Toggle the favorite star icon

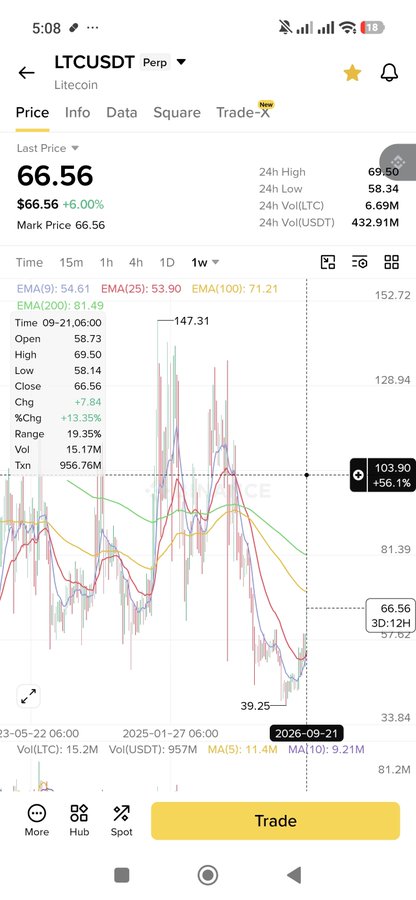[x=352, y=73]
